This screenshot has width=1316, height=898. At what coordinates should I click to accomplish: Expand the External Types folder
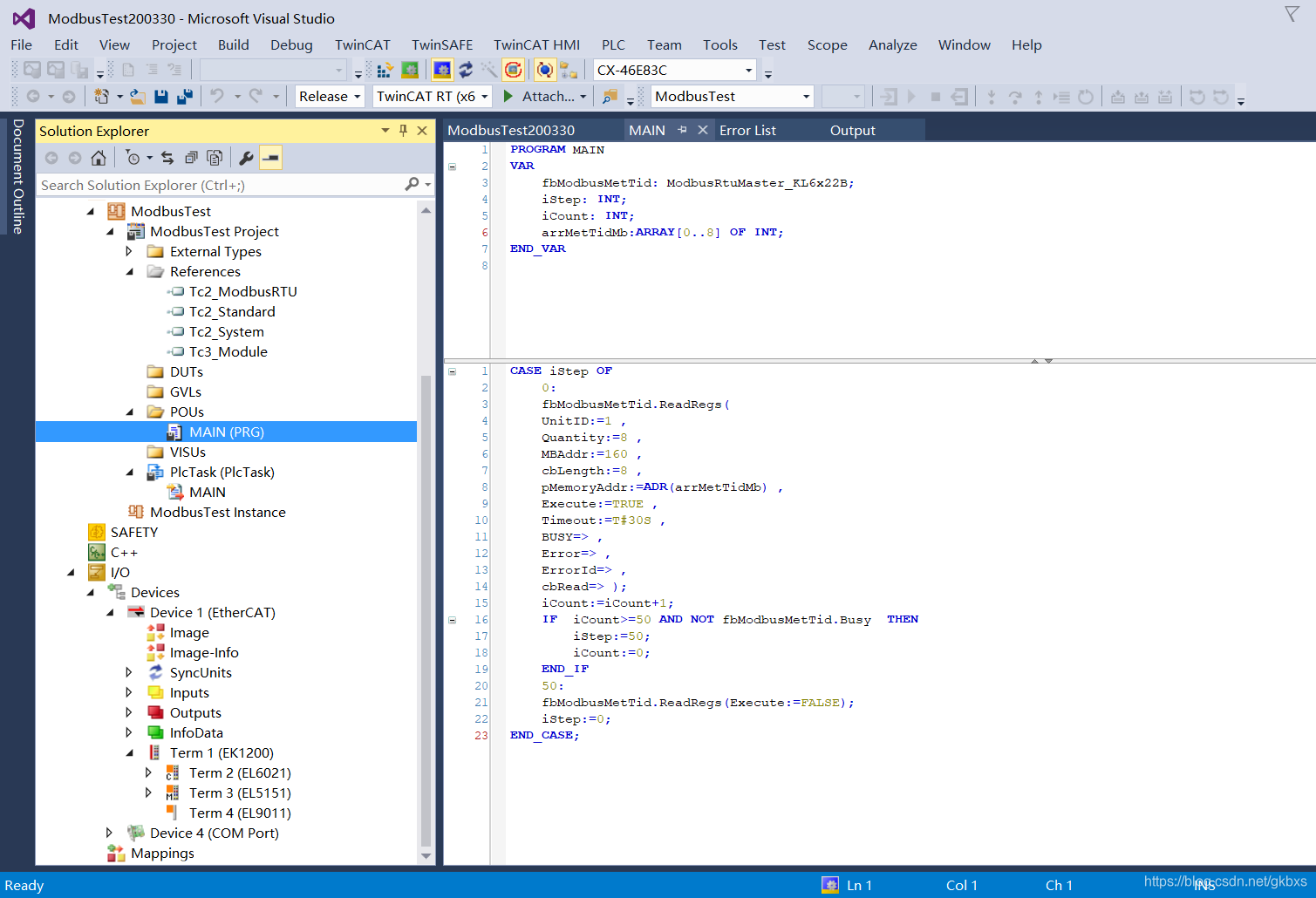[130, 252]
